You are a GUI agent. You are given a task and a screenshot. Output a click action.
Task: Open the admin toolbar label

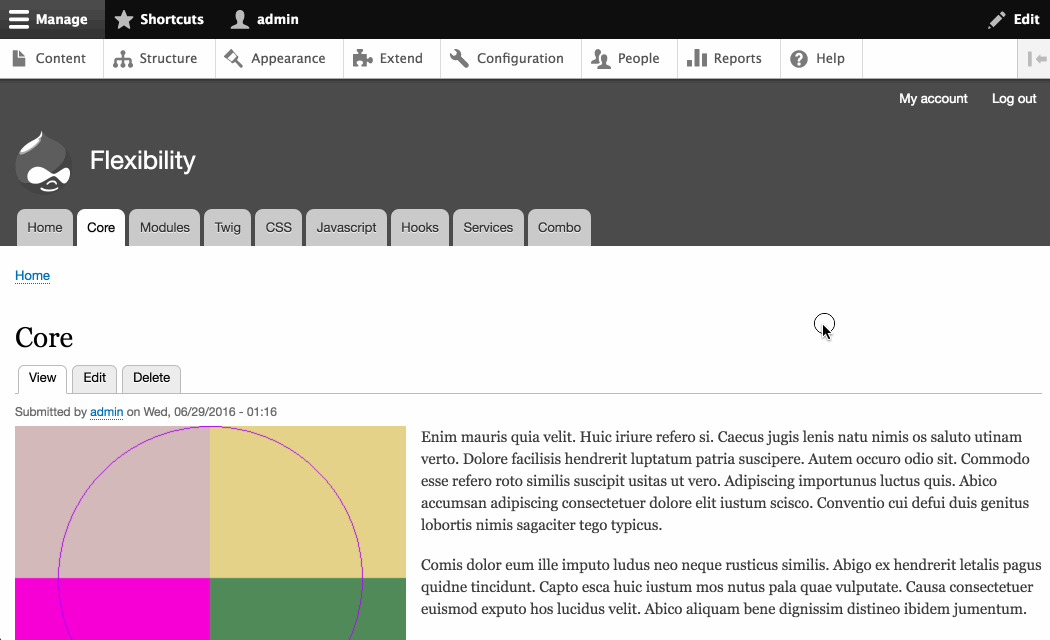click(277, 19)
